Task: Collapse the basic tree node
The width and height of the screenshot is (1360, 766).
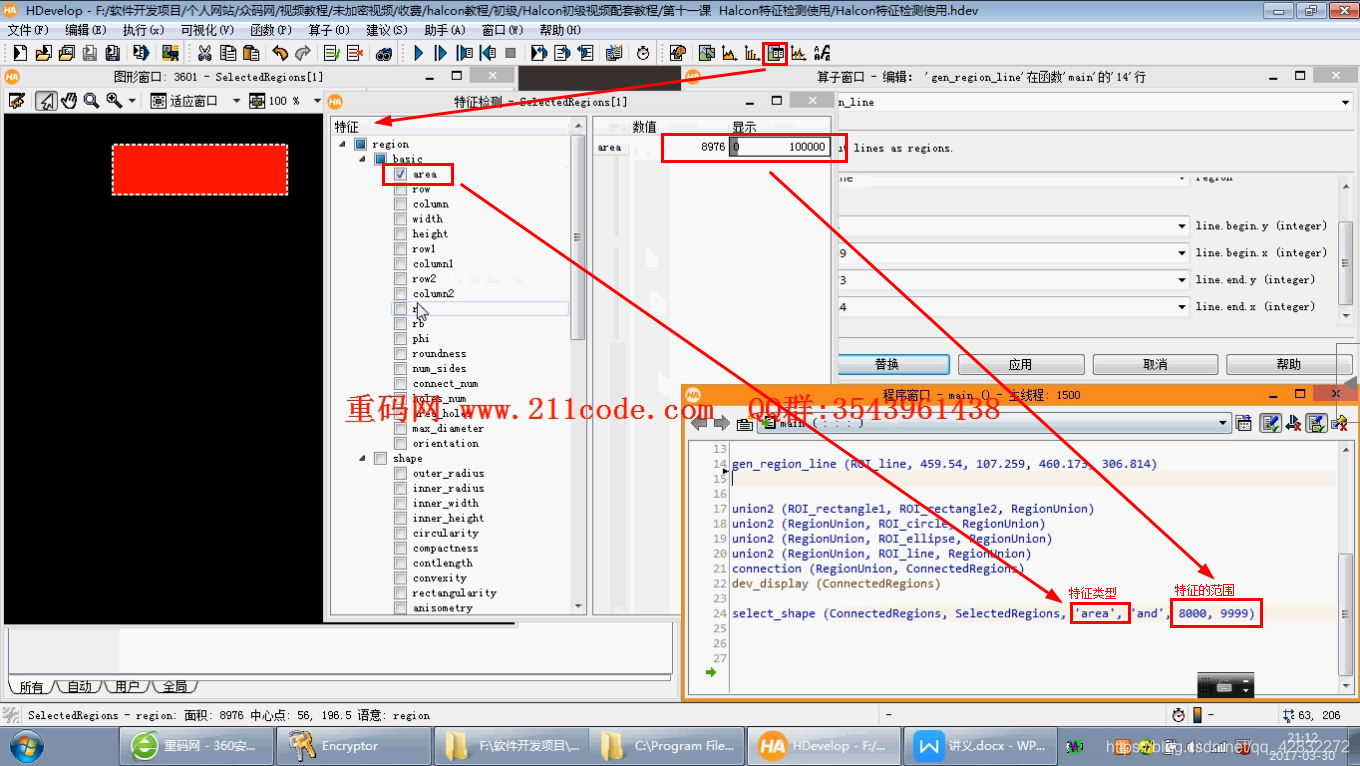Action: pos(362,159)
